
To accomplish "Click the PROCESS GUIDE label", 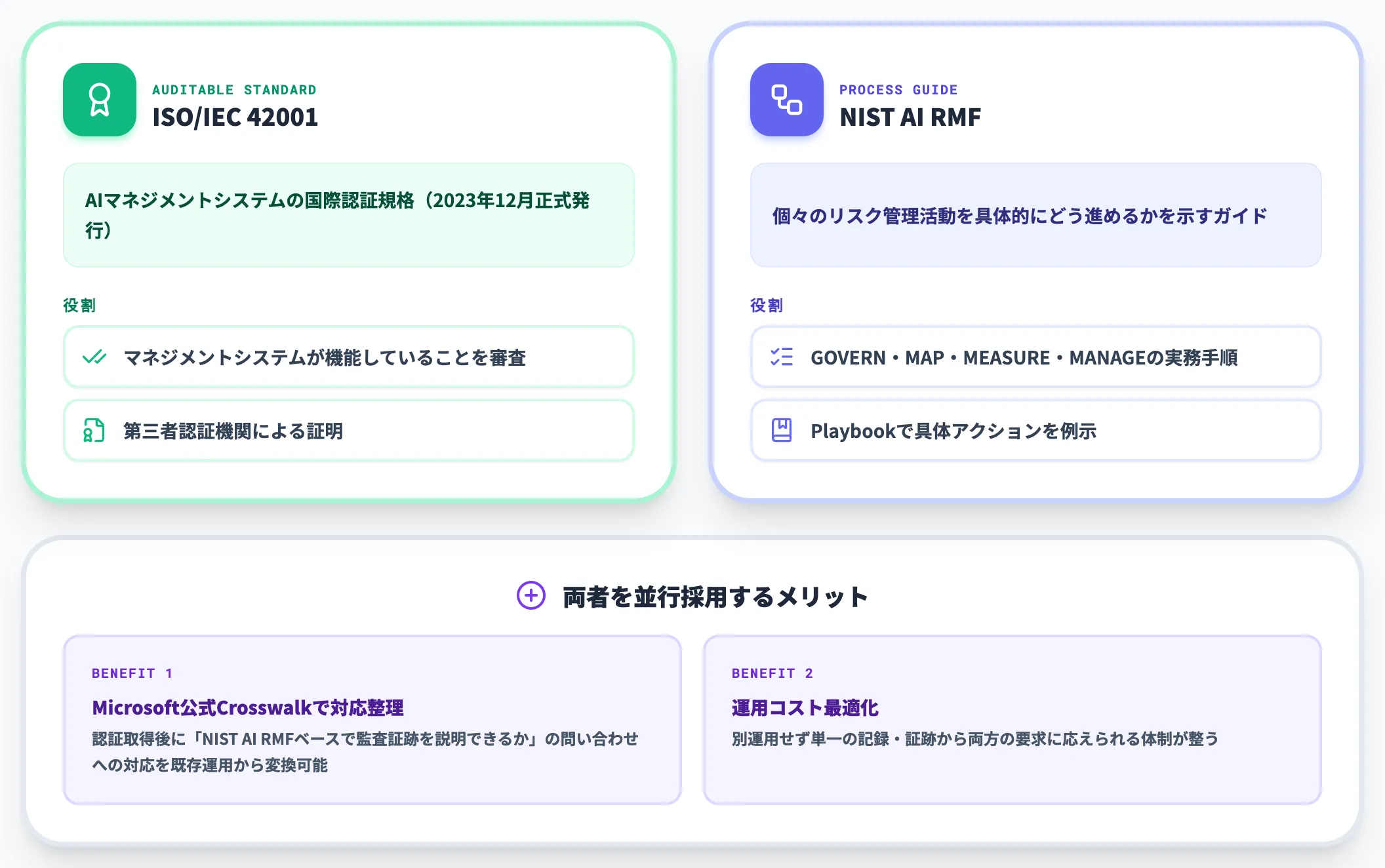I will coord(898,90).
